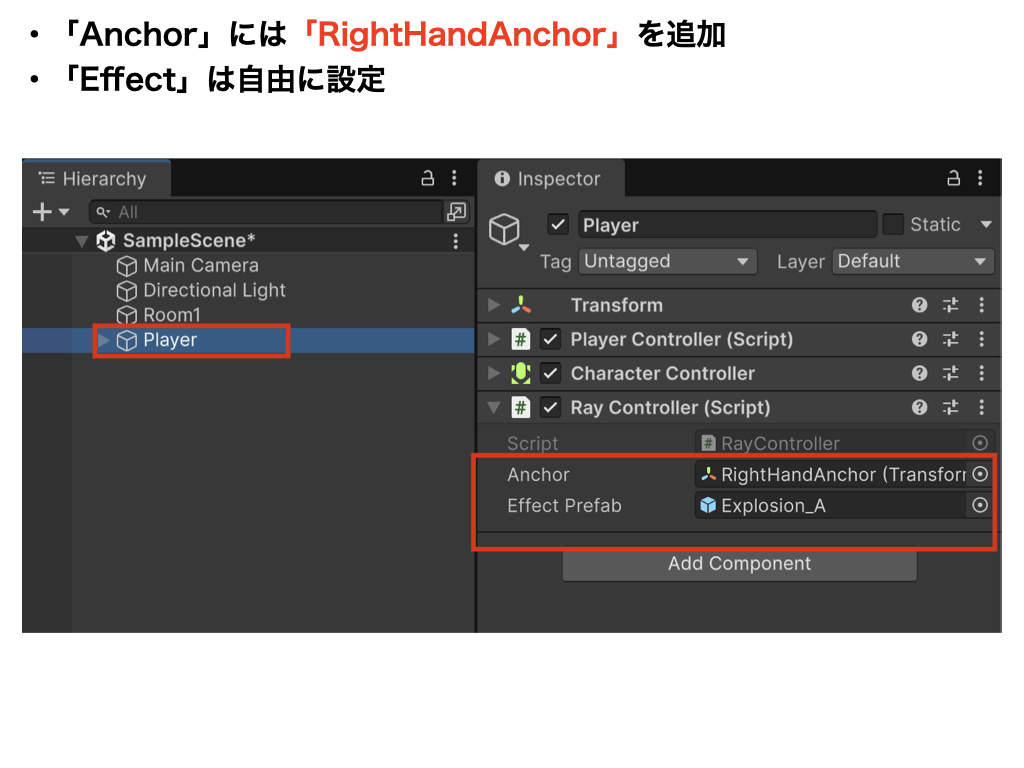The width and height of the screenshot is (1024, 768).
Task: Select Main Camera in the Hierarchy
Action: [200, 266]
